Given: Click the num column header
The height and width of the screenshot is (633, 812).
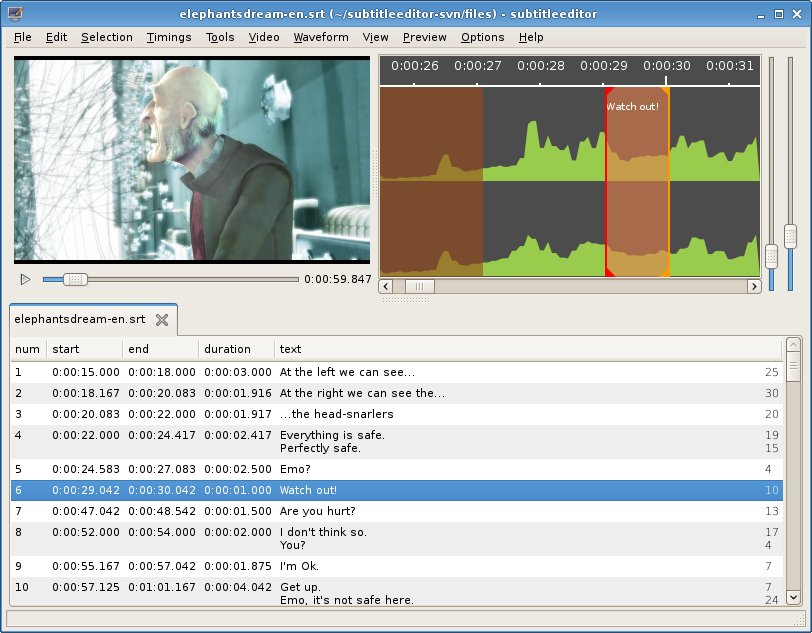Looking at the screenshot, I should pos(27,349).
